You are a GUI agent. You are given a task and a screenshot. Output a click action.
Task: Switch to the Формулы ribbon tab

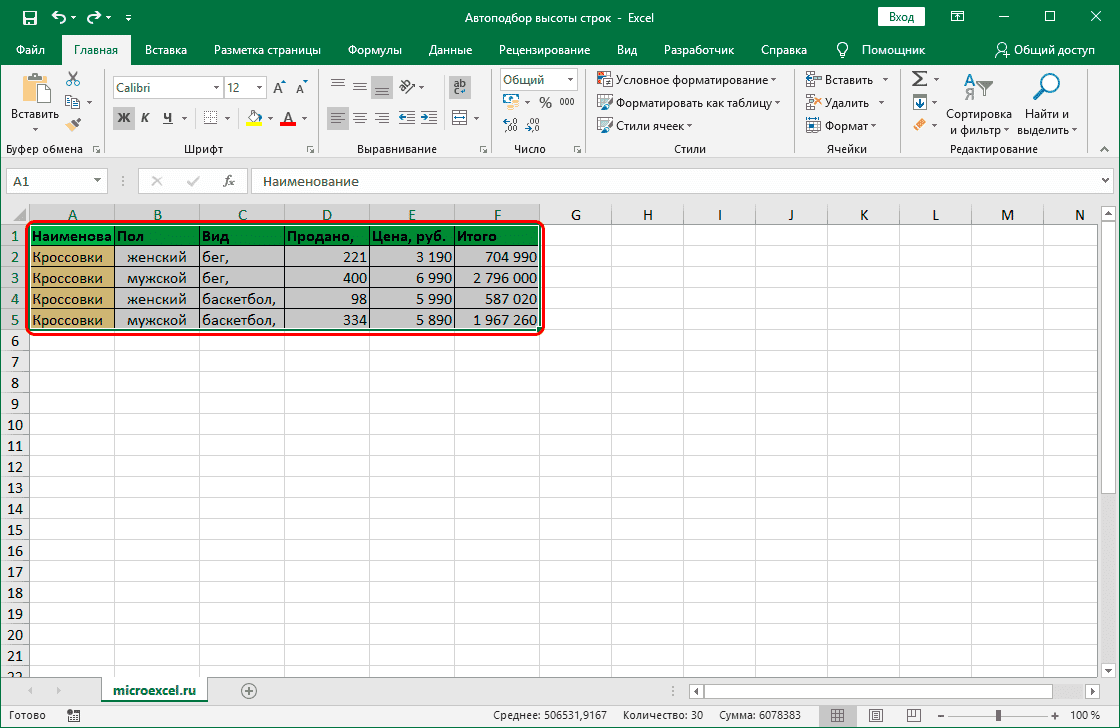tap(374, 50)
